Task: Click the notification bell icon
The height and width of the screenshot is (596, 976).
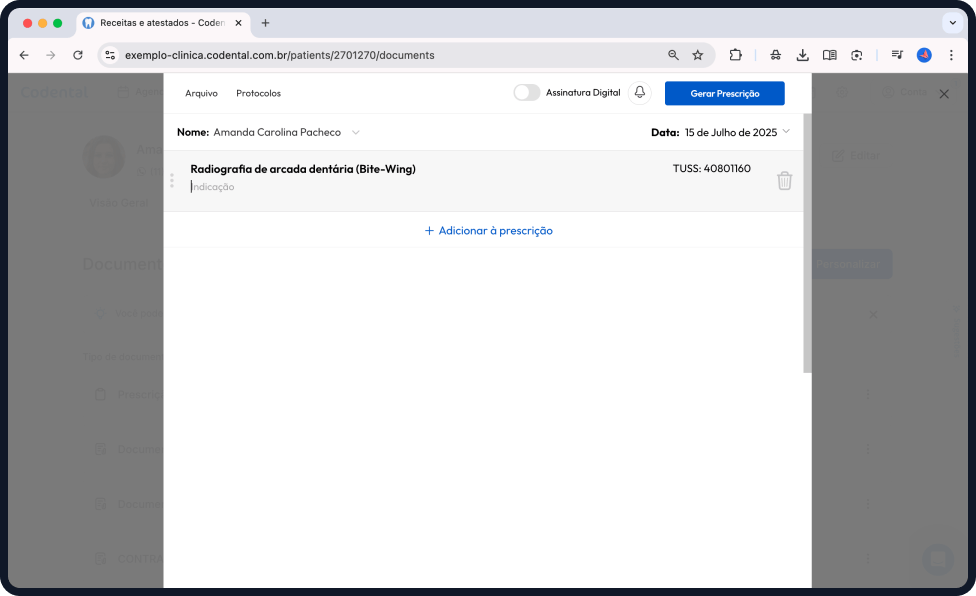Action: point(640,93)
